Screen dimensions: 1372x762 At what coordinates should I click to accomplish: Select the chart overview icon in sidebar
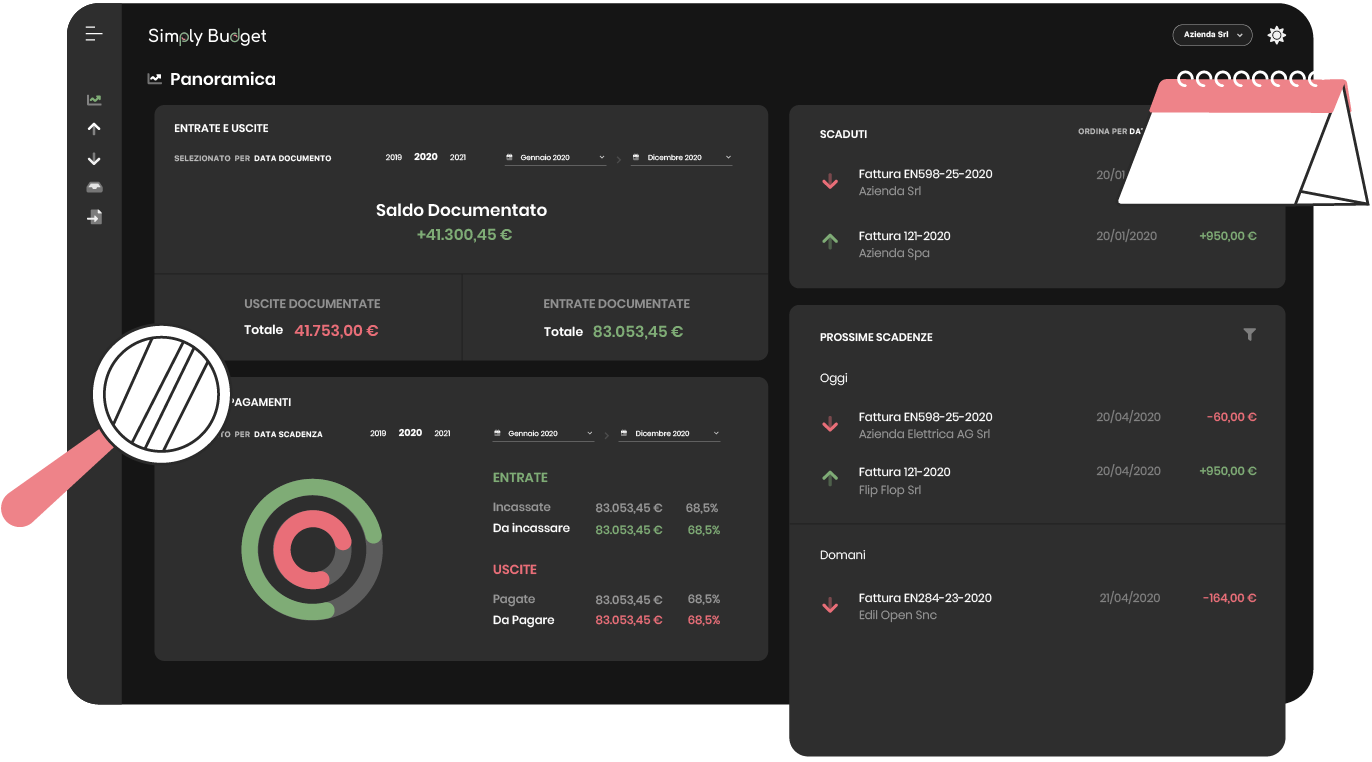[x=94, y=100]
